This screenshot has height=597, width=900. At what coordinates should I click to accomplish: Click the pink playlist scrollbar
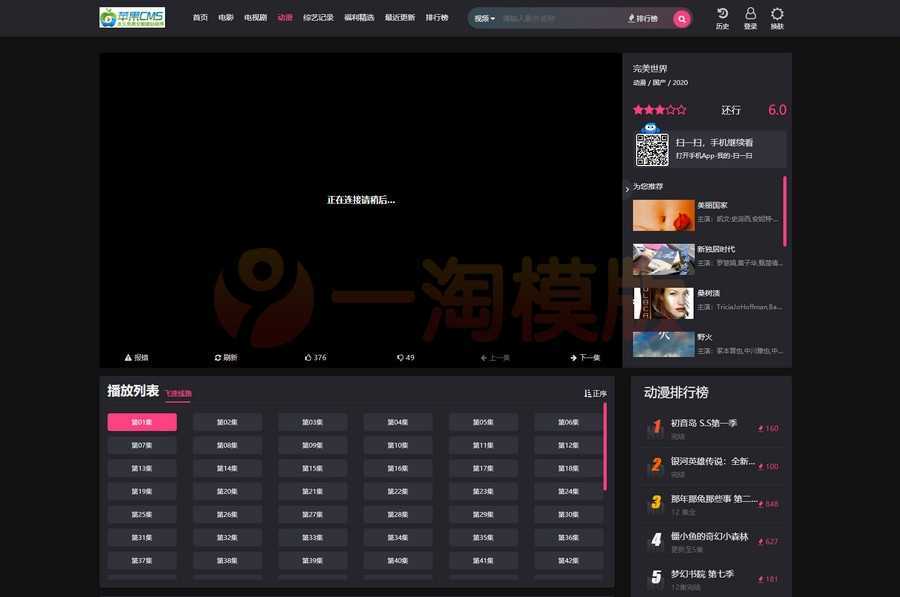(x=605, y=445)
